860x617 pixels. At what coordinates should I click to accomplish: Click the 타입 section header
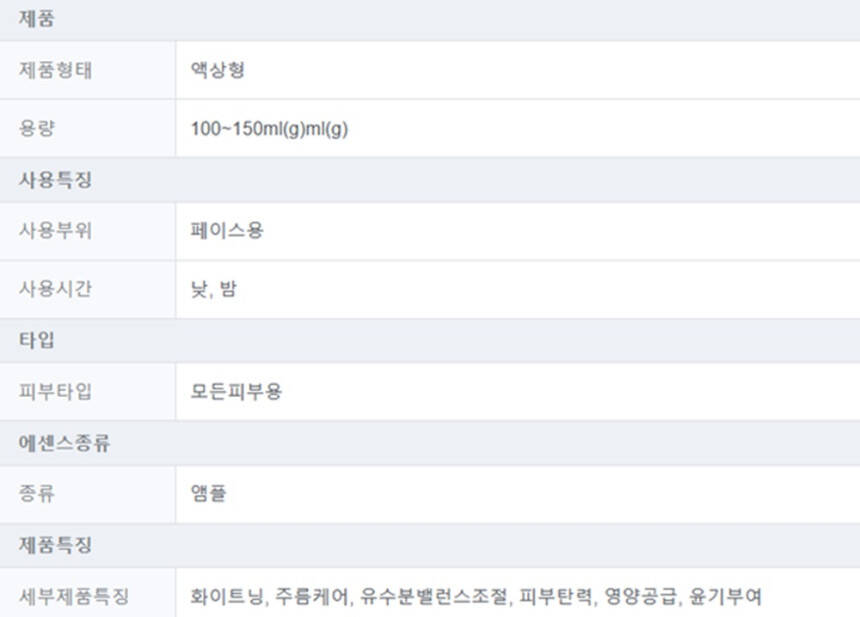pyautogui.click(x=37, y=340)
